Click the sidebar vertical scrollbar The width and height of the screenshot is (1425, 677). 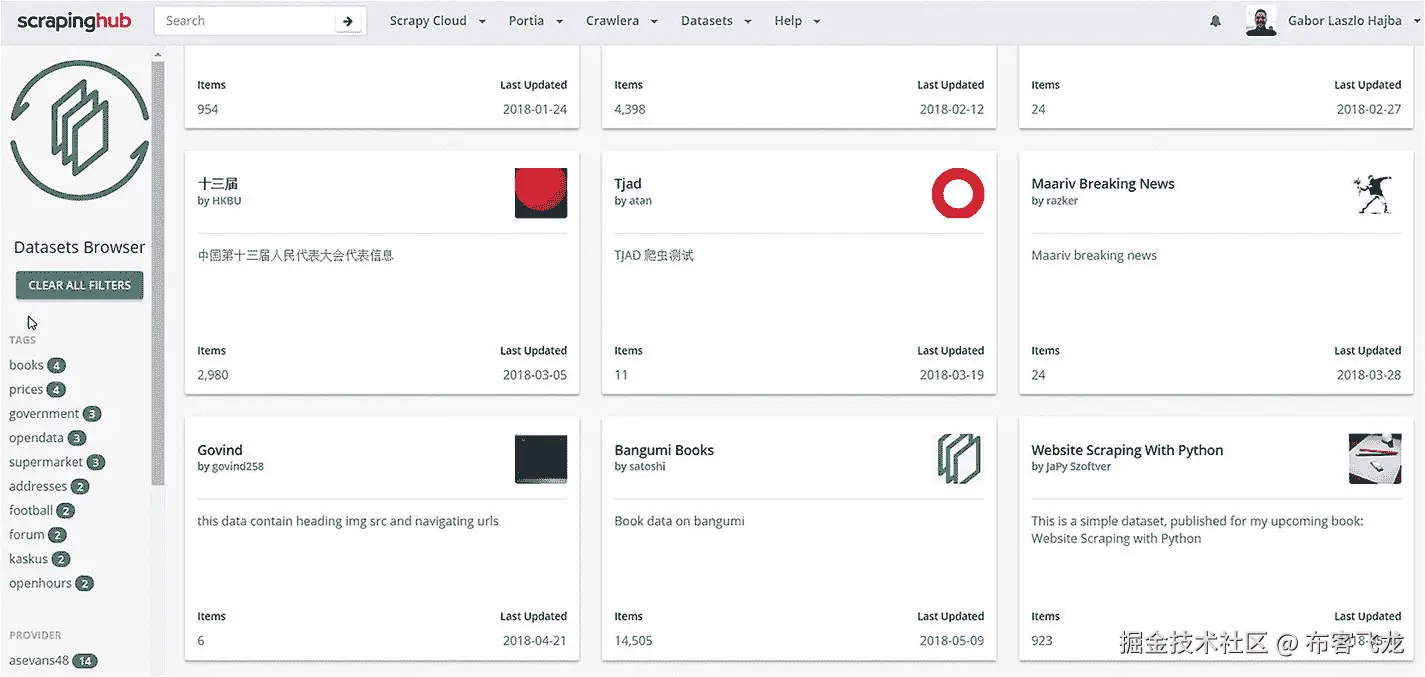(157, 272)
